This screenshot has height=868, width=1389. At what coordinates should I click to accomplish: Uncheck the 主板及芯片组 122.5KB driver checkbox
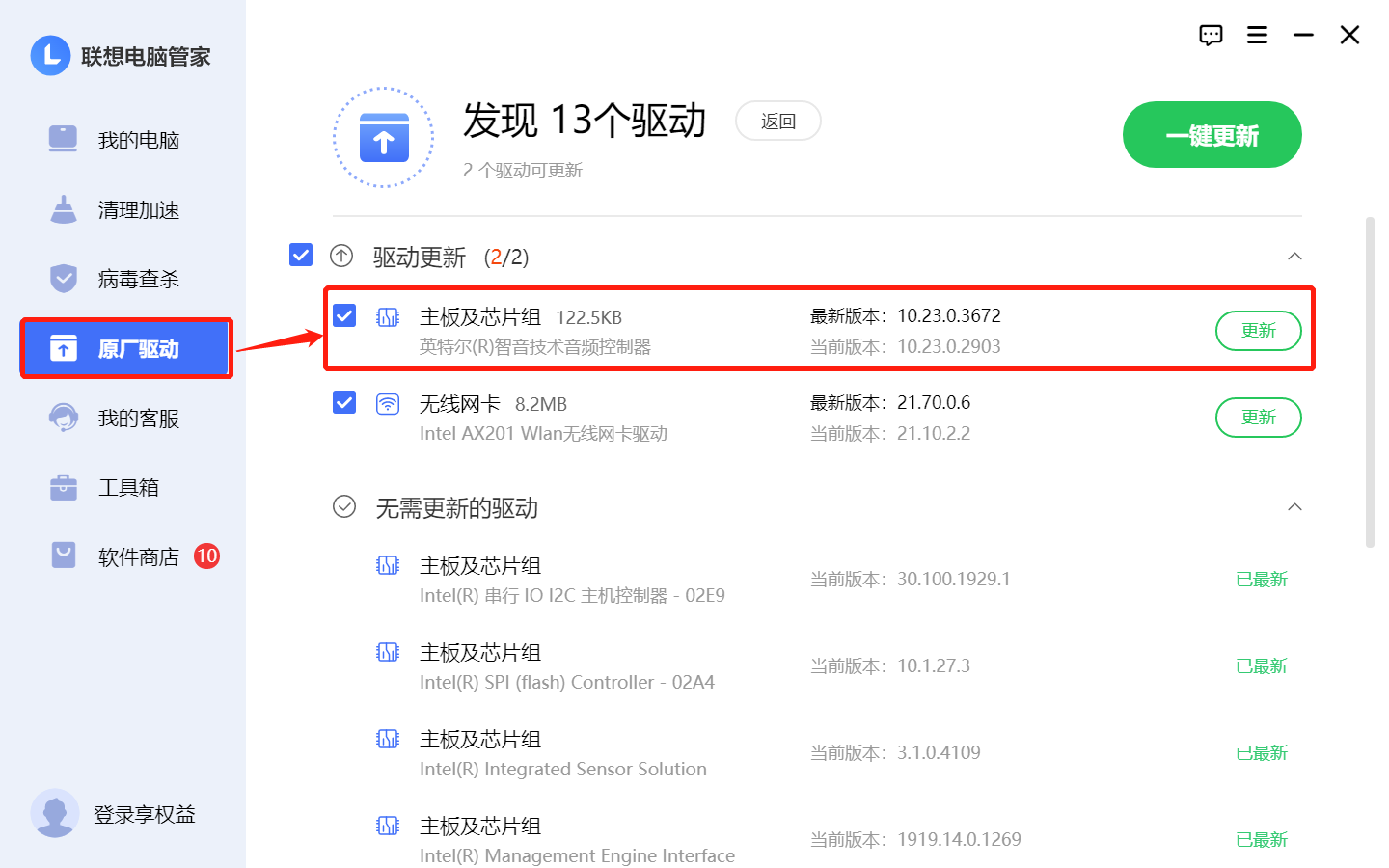(344, 315)
